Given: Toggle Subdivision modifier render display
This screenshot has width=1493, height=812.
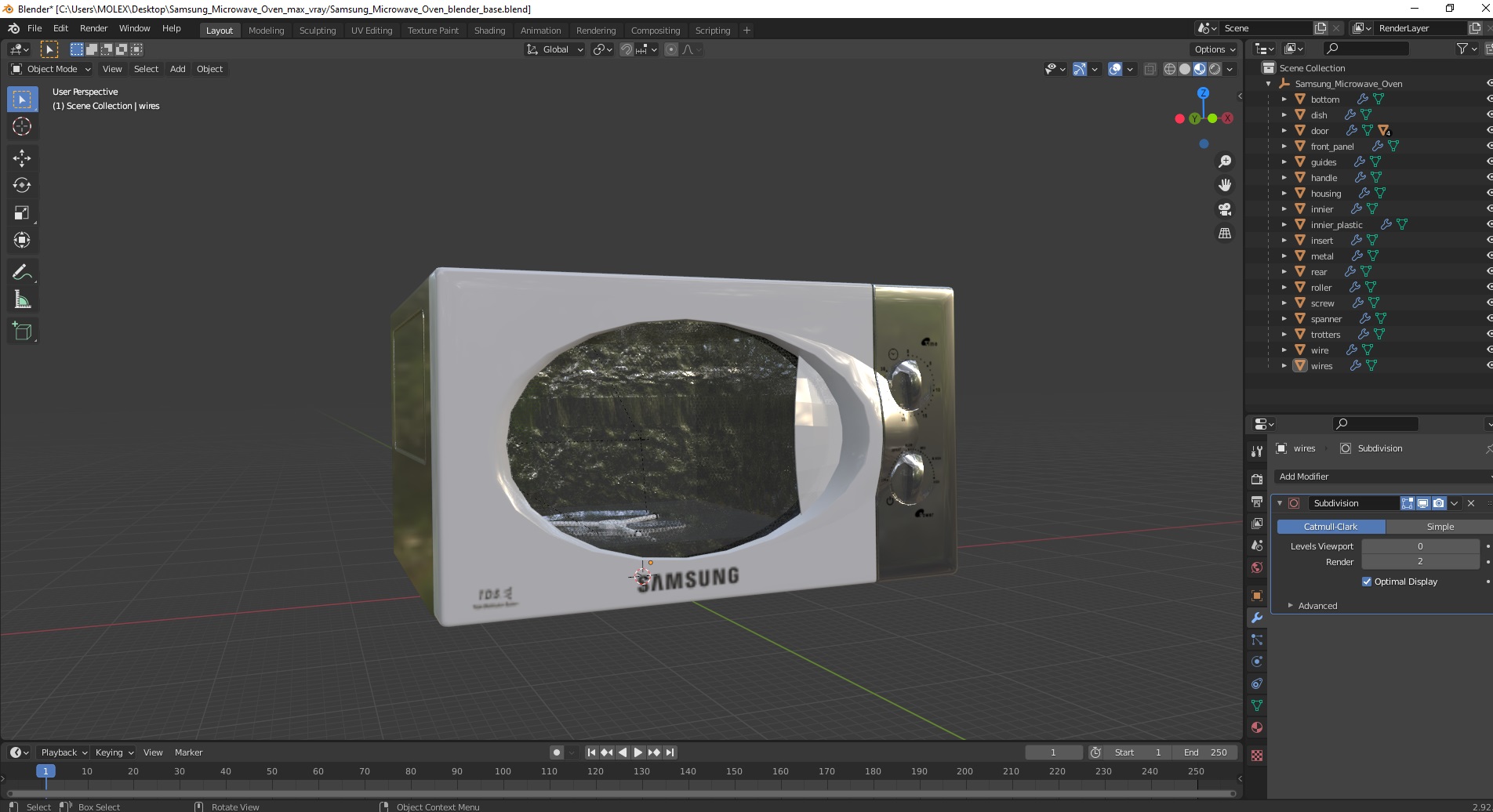Looking at the screenshot, I should coord(1438,503).
